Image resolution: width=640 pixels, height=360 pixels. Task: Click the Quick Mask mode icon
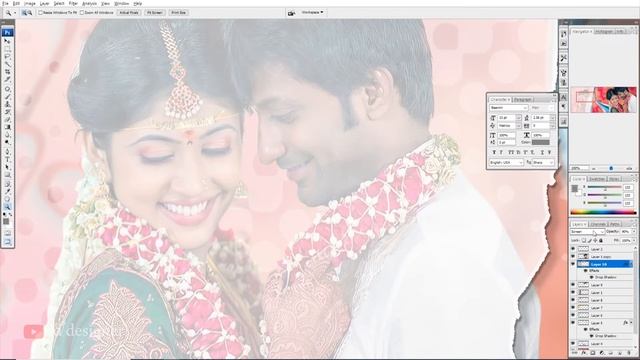7,233
